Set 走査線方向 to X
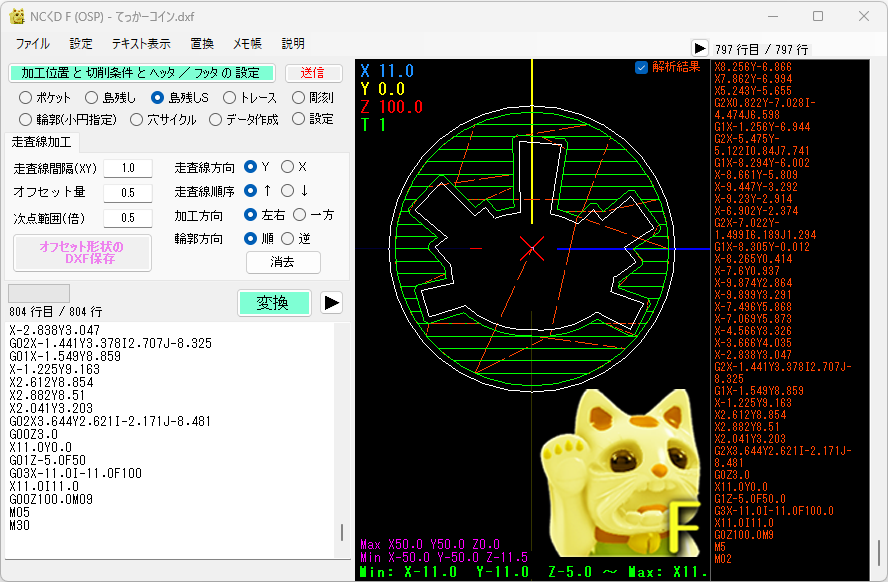Viewport: 888px width, 582px height. coord(288,167)
